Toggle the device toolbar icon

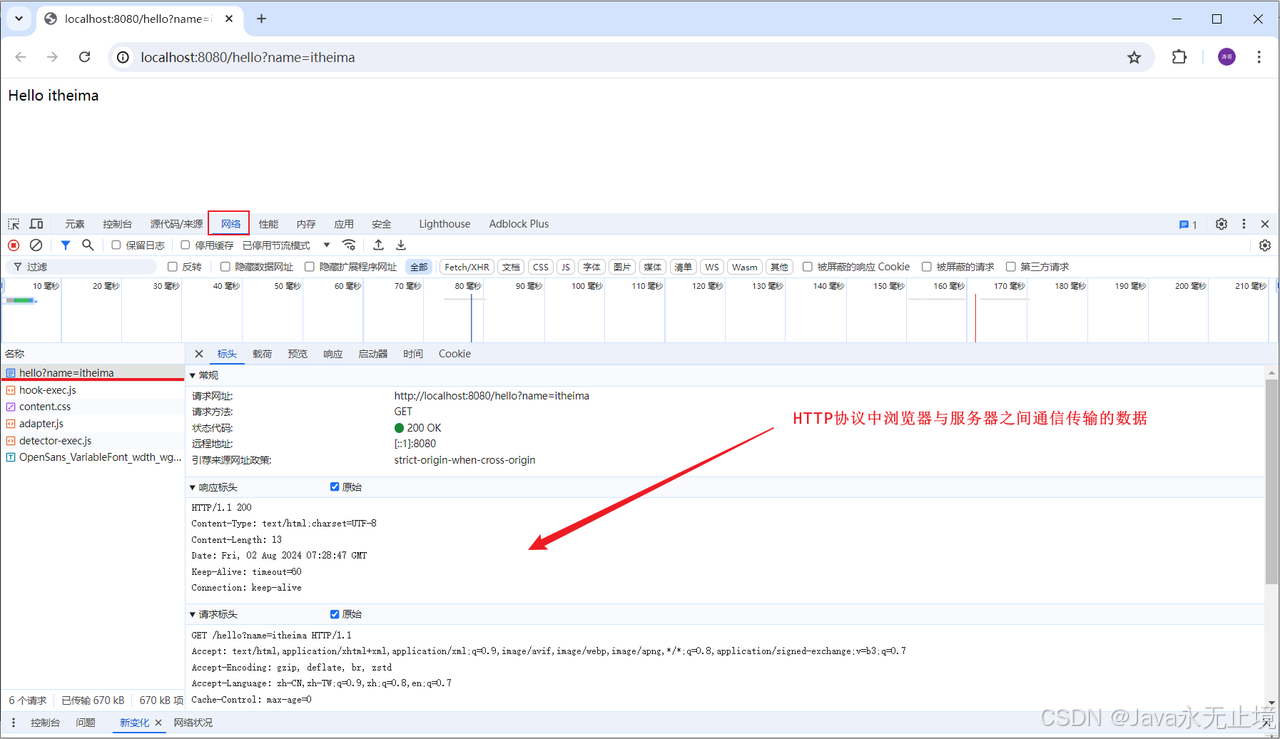coord(36,224)
